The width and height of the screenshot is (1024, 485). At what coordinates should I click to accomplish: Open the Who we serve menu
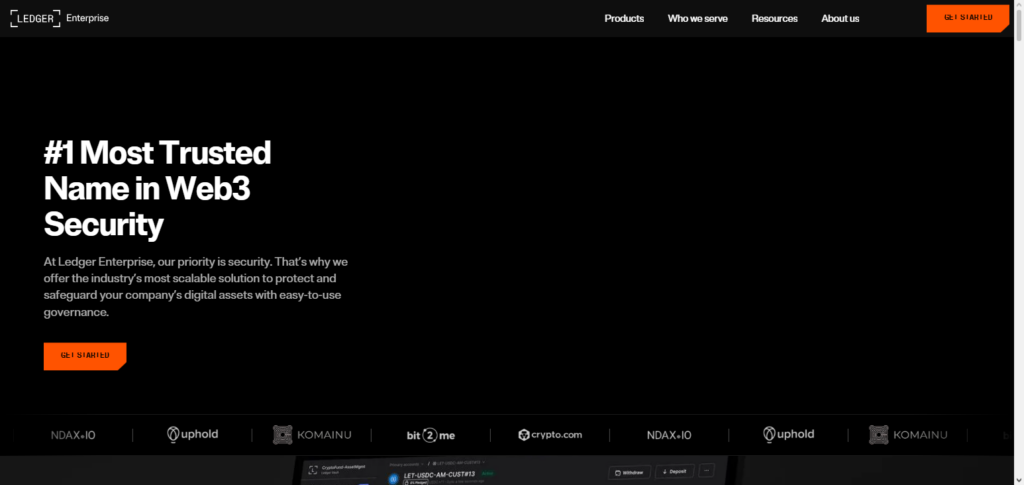click(x=697, y=18)
